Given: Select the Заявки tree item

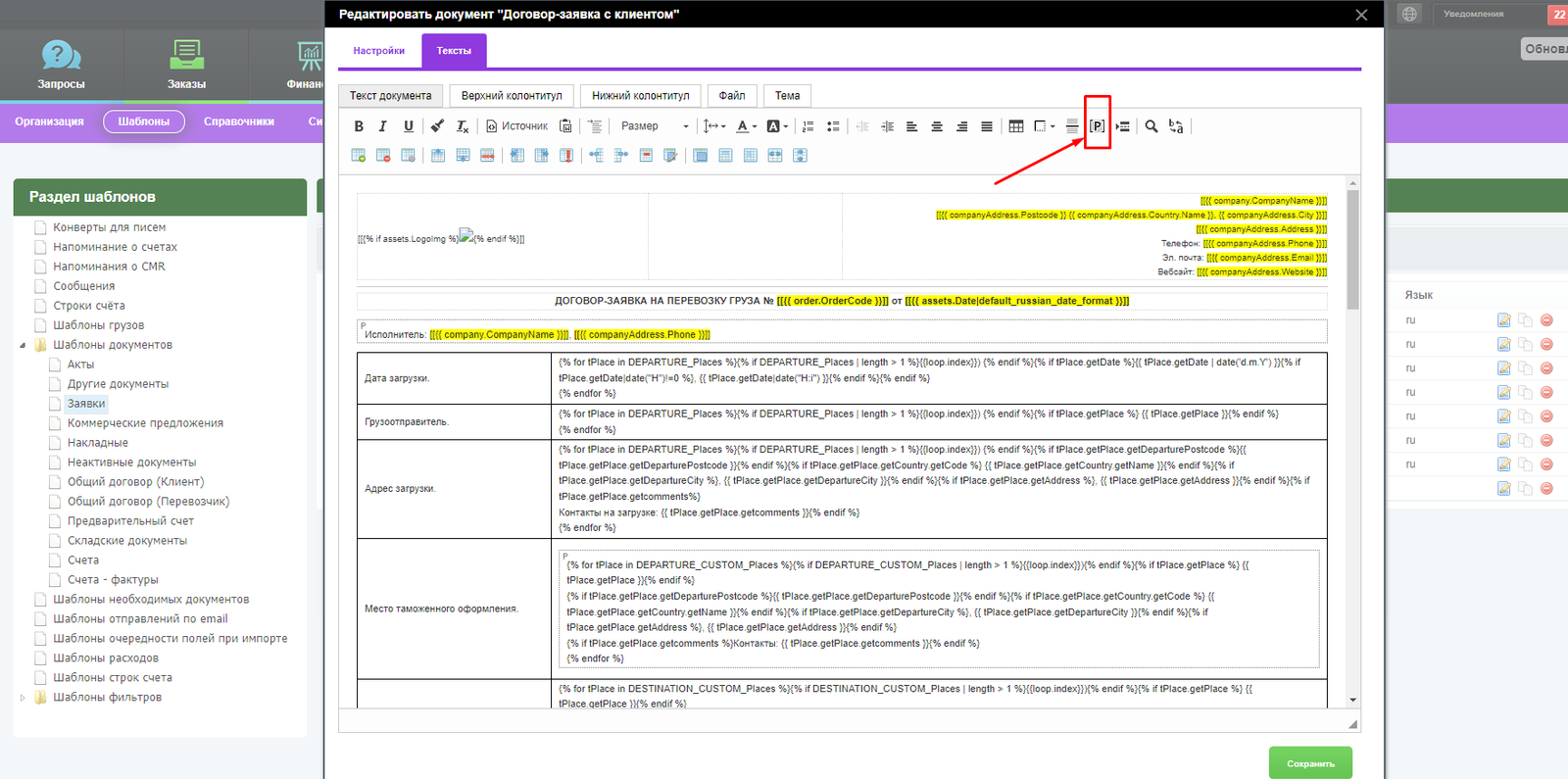Looking at the screenshot, I should pyautogui.click(x=86, y=404).
